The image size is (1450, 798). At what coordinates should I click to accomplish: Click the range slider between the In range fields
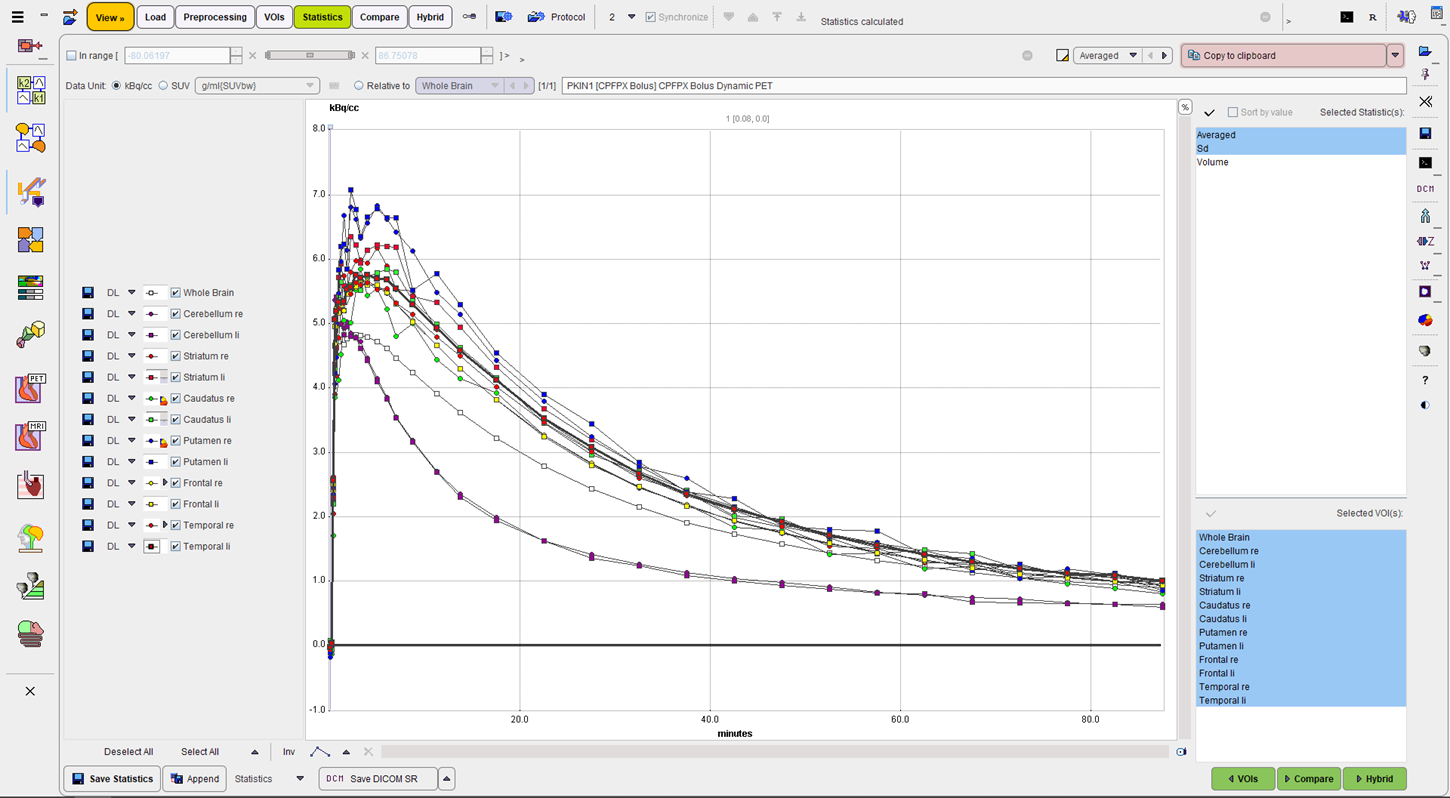[x=309, y=56]
